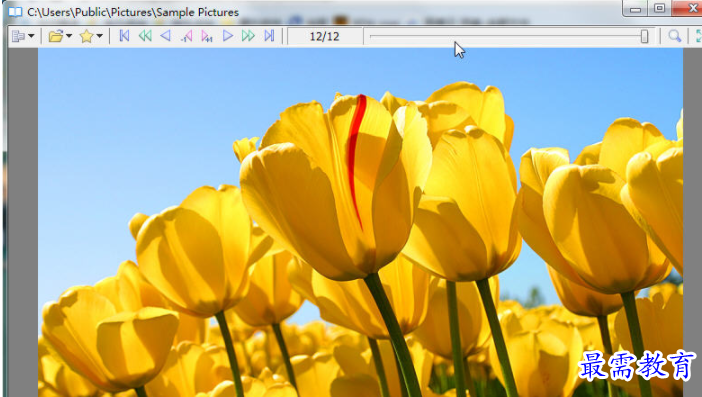Click the page slider handle
The height and width of the screenshot is (397, 702).
click(644, 36)
